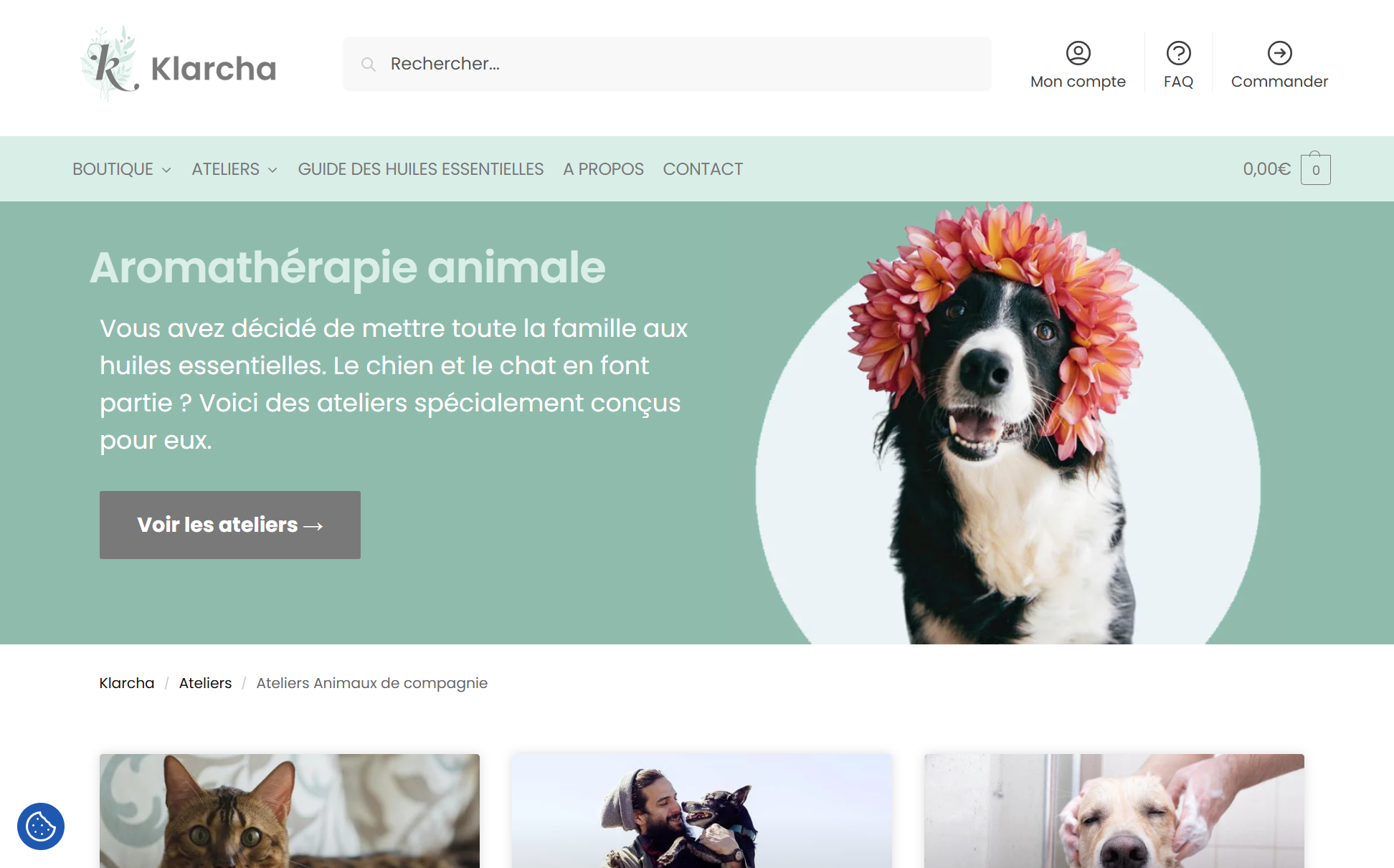Open Guide des huiles essentielles menu
1394x868 pixels.
421,169
